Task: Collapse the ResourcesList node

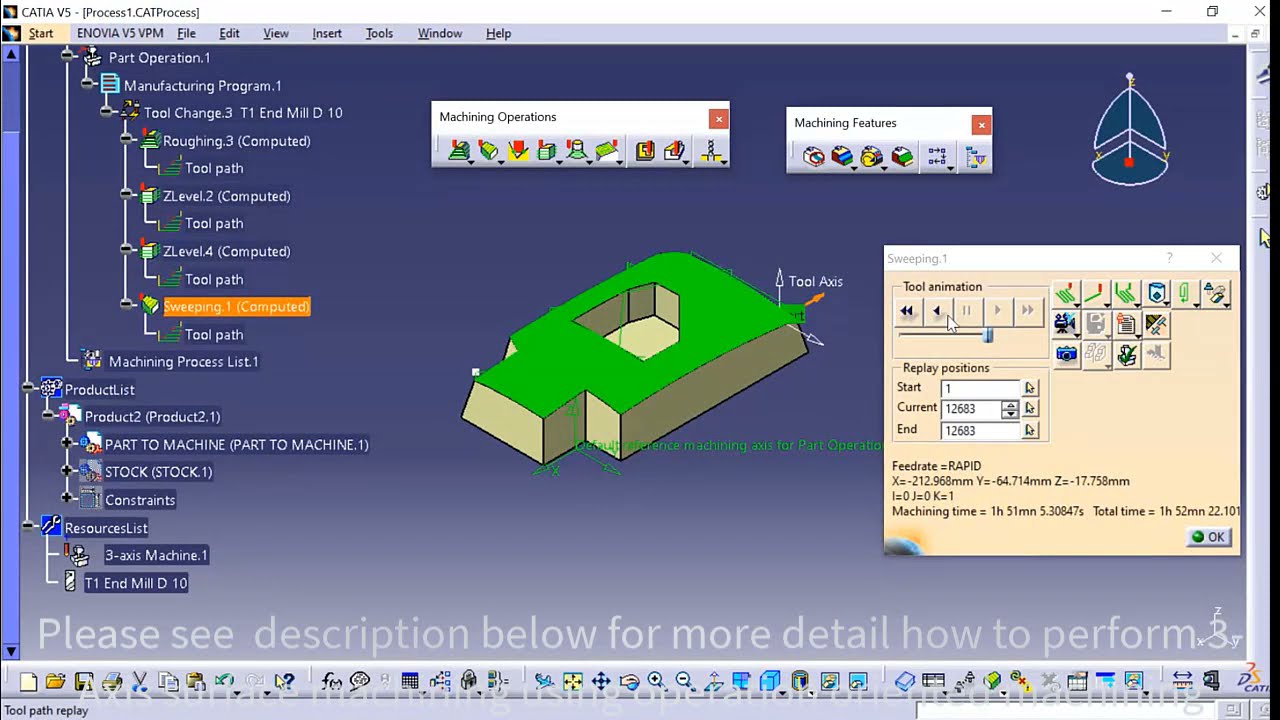Action: point(28,526)
